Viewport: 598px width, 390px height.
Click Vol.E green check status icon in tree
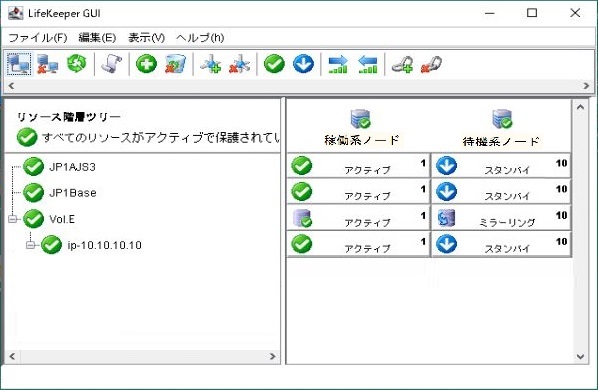pyautogui.click(x=34, y=219)
